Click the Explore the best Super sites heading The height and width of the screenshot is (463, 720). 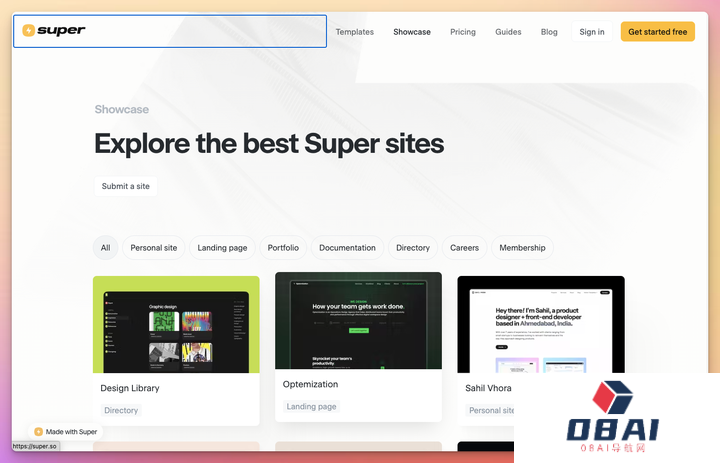[269, 143]
